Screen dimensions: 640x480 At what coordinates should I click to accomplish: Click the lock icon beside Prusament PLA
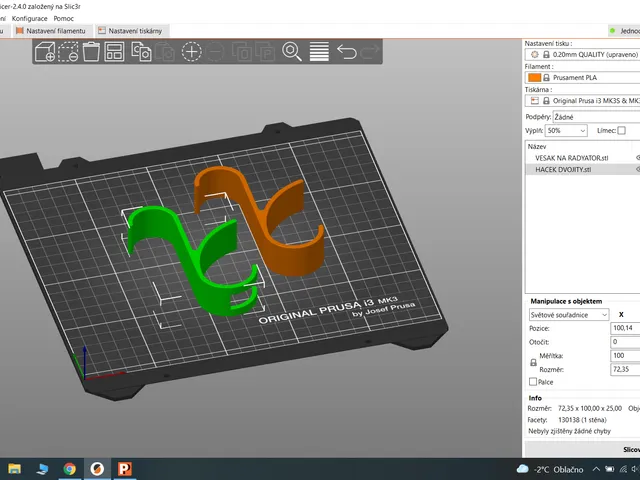(546, 78)
